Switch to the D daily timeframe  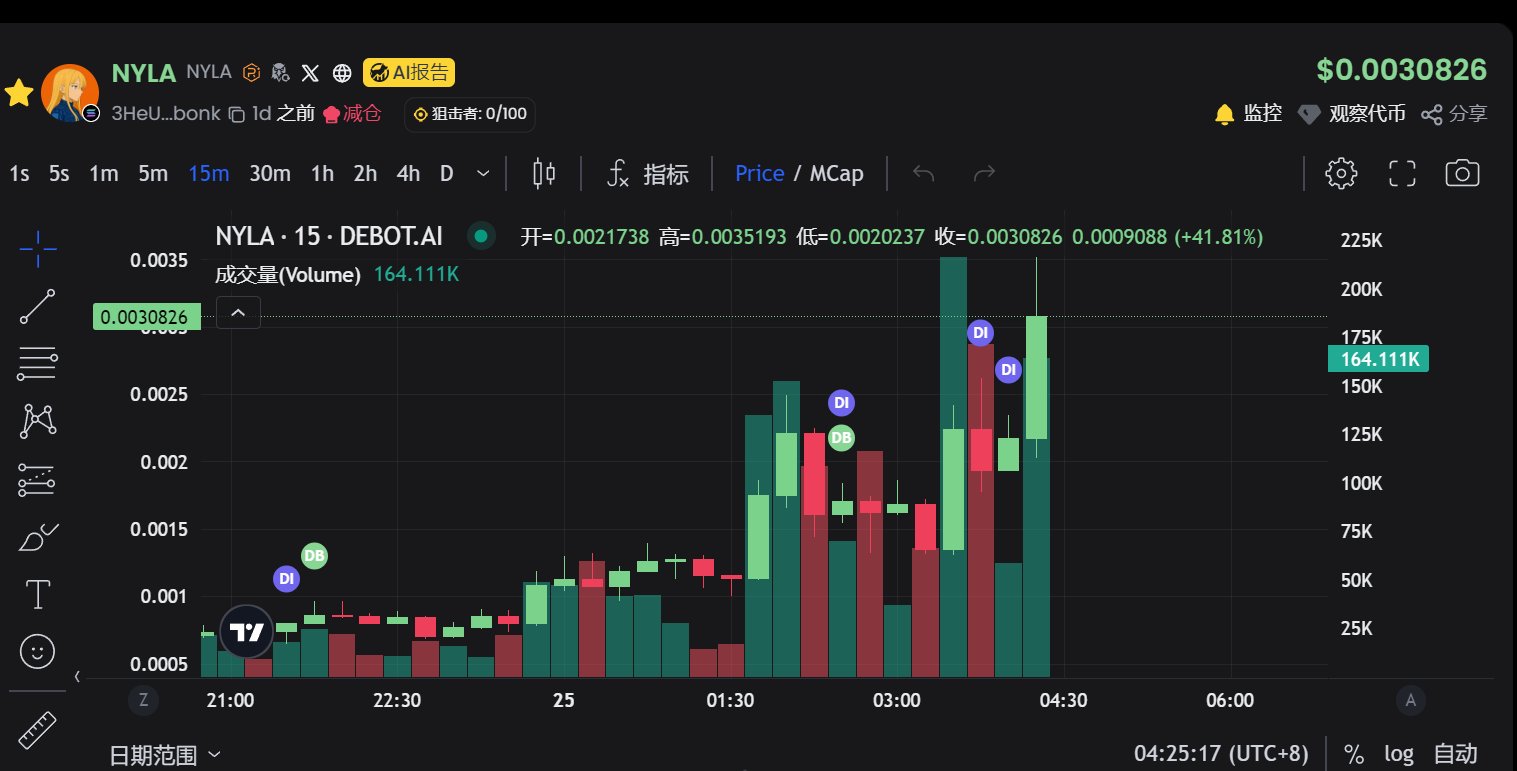coord(447,173)
